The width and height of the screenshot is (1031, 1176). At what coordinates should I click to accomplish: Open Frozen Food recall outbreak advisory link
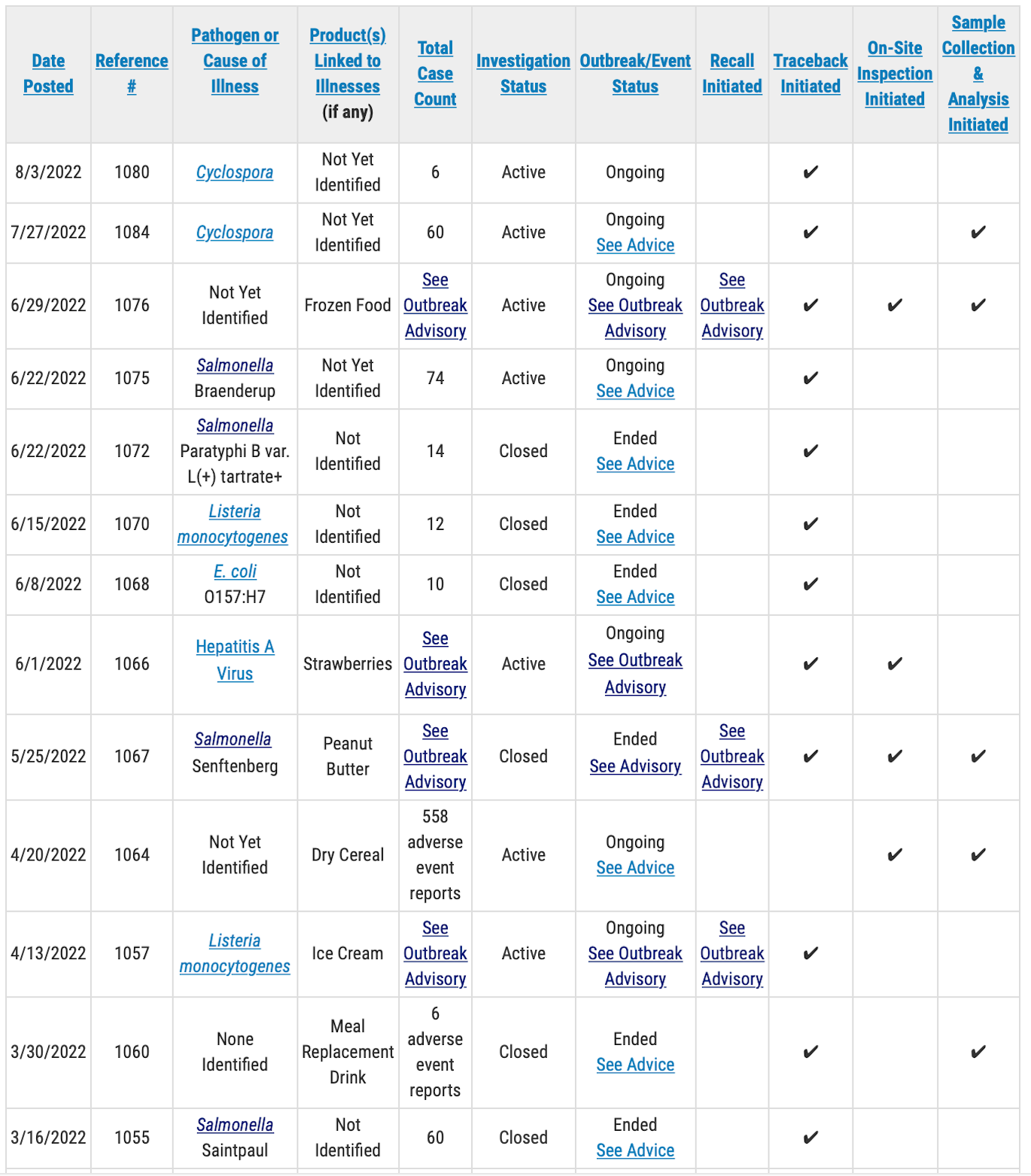point(731,306)
